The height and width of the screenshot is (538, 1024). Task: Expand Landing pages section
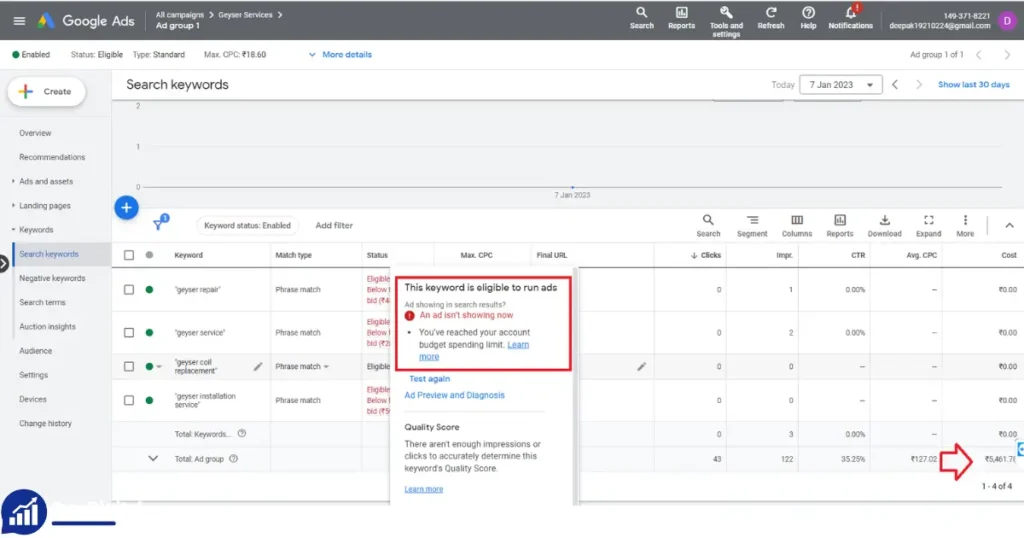pyautogui.click(x=40, y=206)
